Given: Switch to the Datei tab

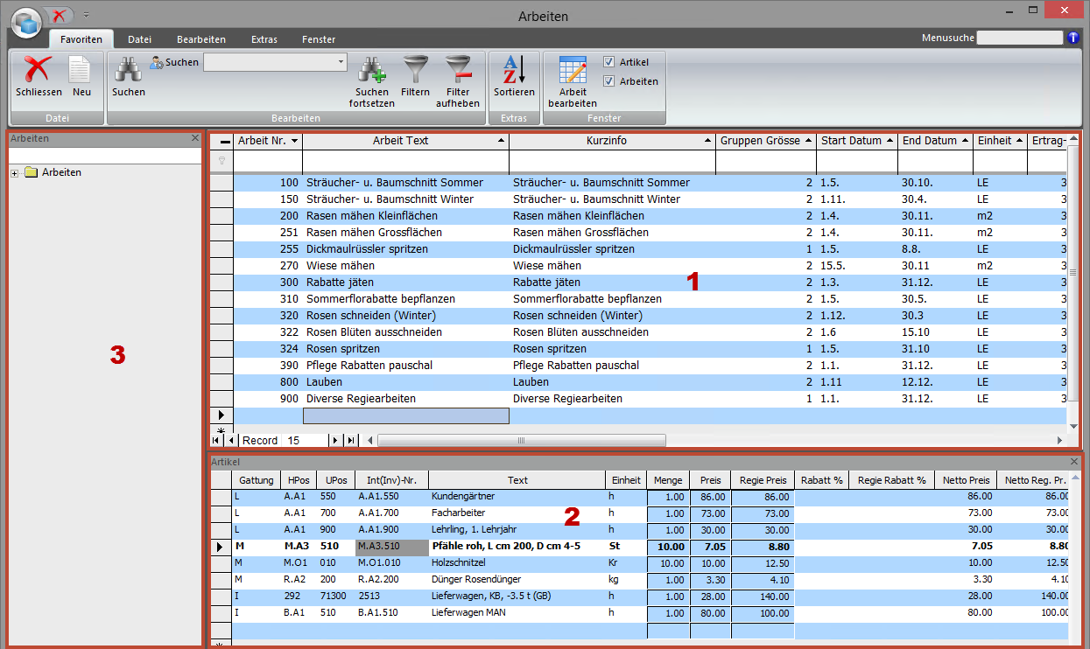Looking at the screenshot, I should [139, 39].
